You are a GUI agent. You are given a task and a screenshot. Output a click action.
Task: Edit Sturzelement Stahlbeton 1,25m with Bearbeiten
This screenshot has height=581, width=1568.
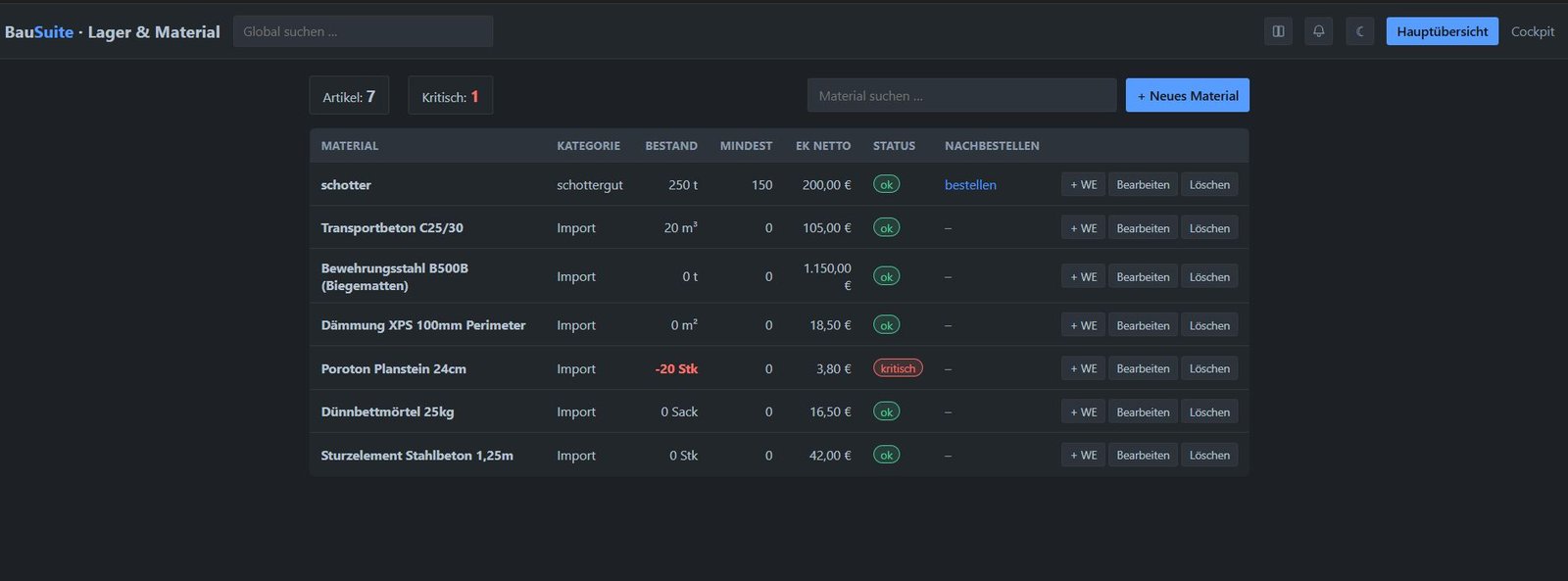(1144, 456)
